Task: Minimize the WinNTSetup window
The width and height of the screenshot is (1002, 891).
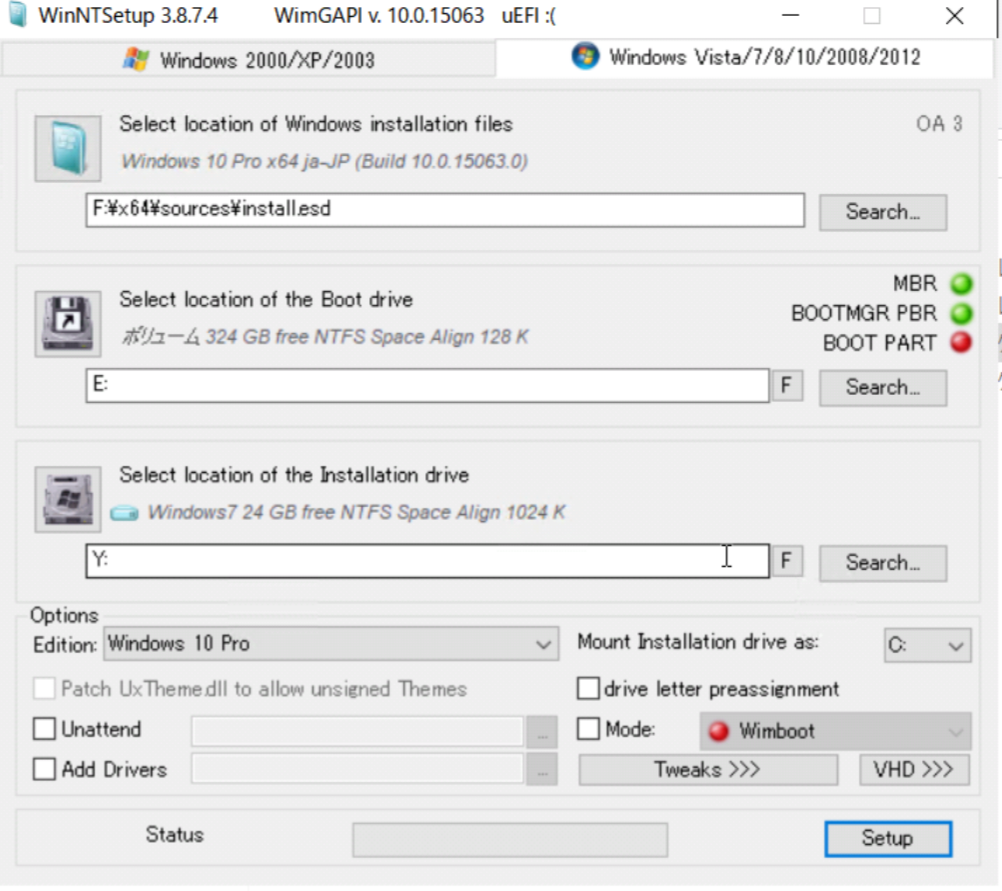Action: [x=790, y=15]
